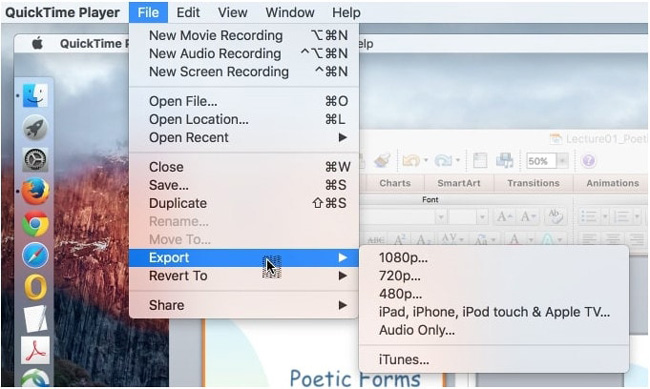Switch to the SmartArt ribbon tab
This screenshot has height=389, width=650.
click(459, 183)
